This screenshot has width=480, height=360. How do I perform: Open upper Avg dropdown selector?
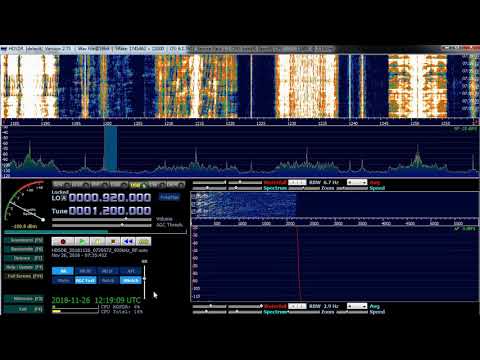pos(357,183)
